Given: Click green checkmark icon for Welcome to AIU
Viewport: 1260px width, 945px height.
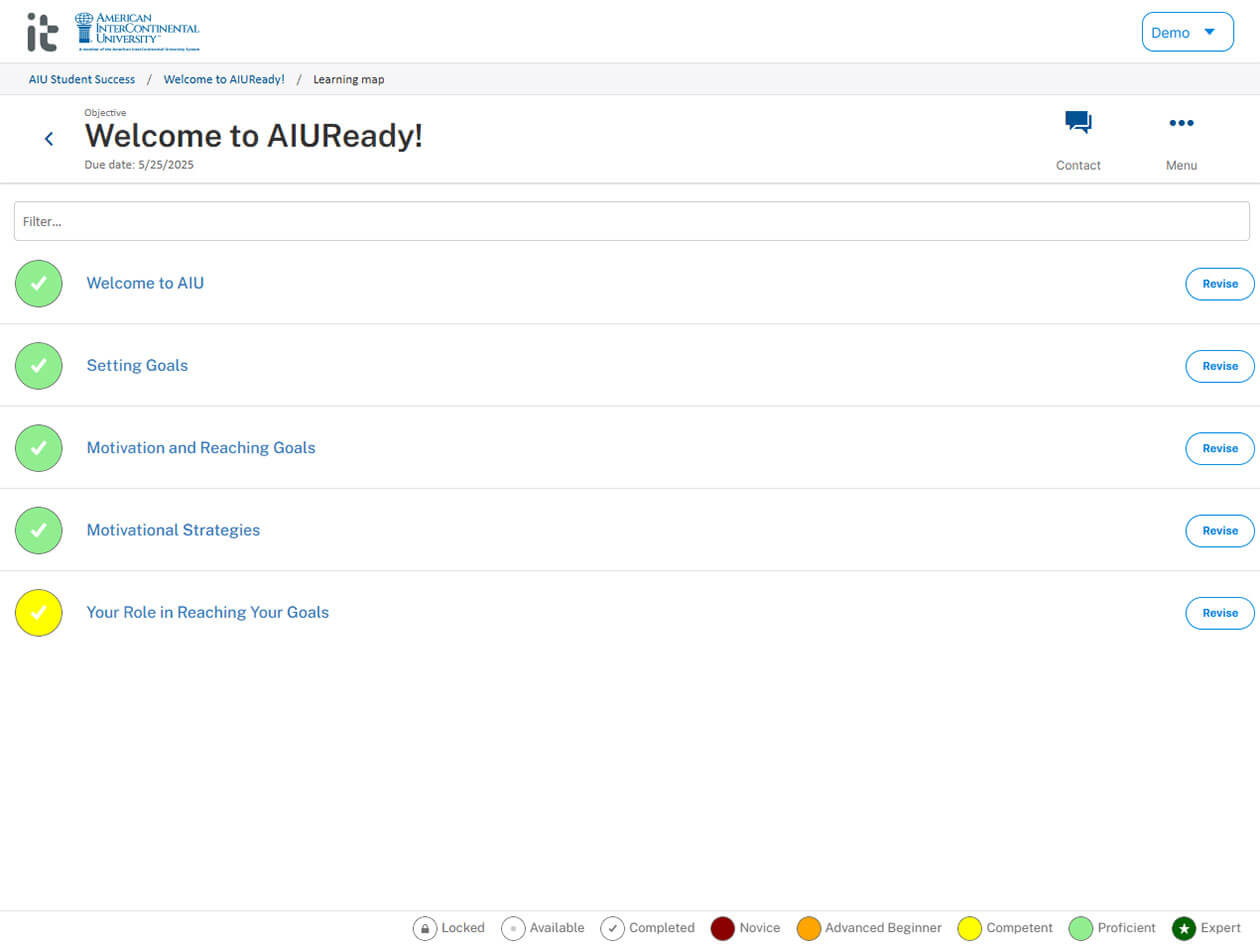Looking at the screenshot, I should click(x=39, y=284).
